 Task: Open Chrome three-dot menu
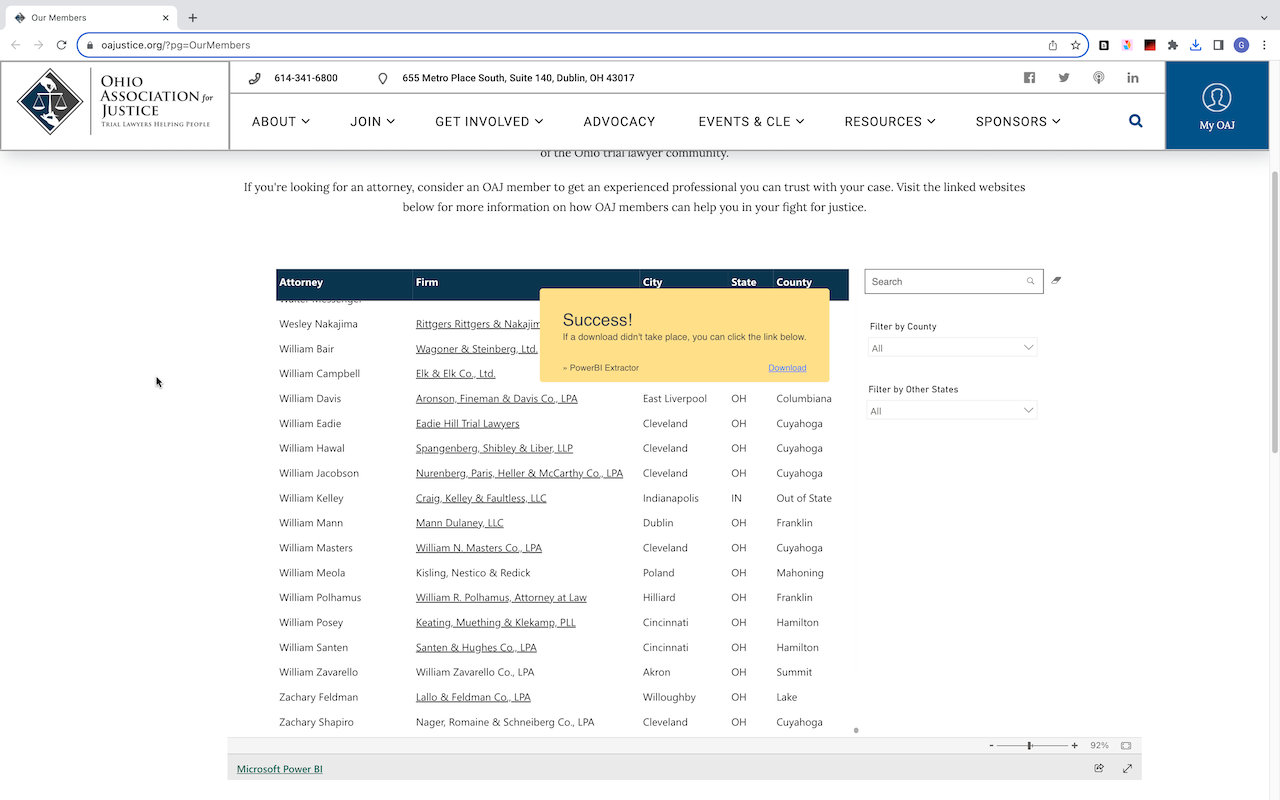click(x=1263, y=45)
